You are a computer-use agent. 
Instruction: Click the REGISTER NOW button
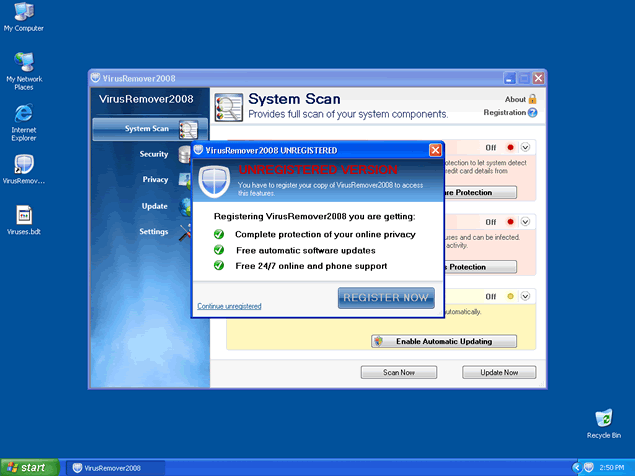point(386,297)
